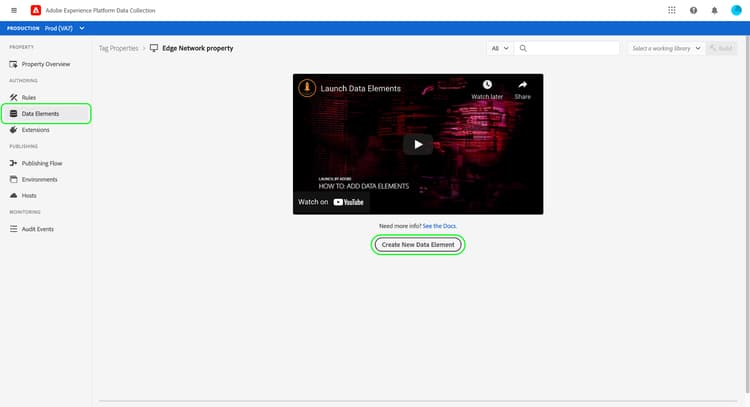Screen dimensions: 750x407
Task: Open the help question mark icon
Action: coord(693,10)
